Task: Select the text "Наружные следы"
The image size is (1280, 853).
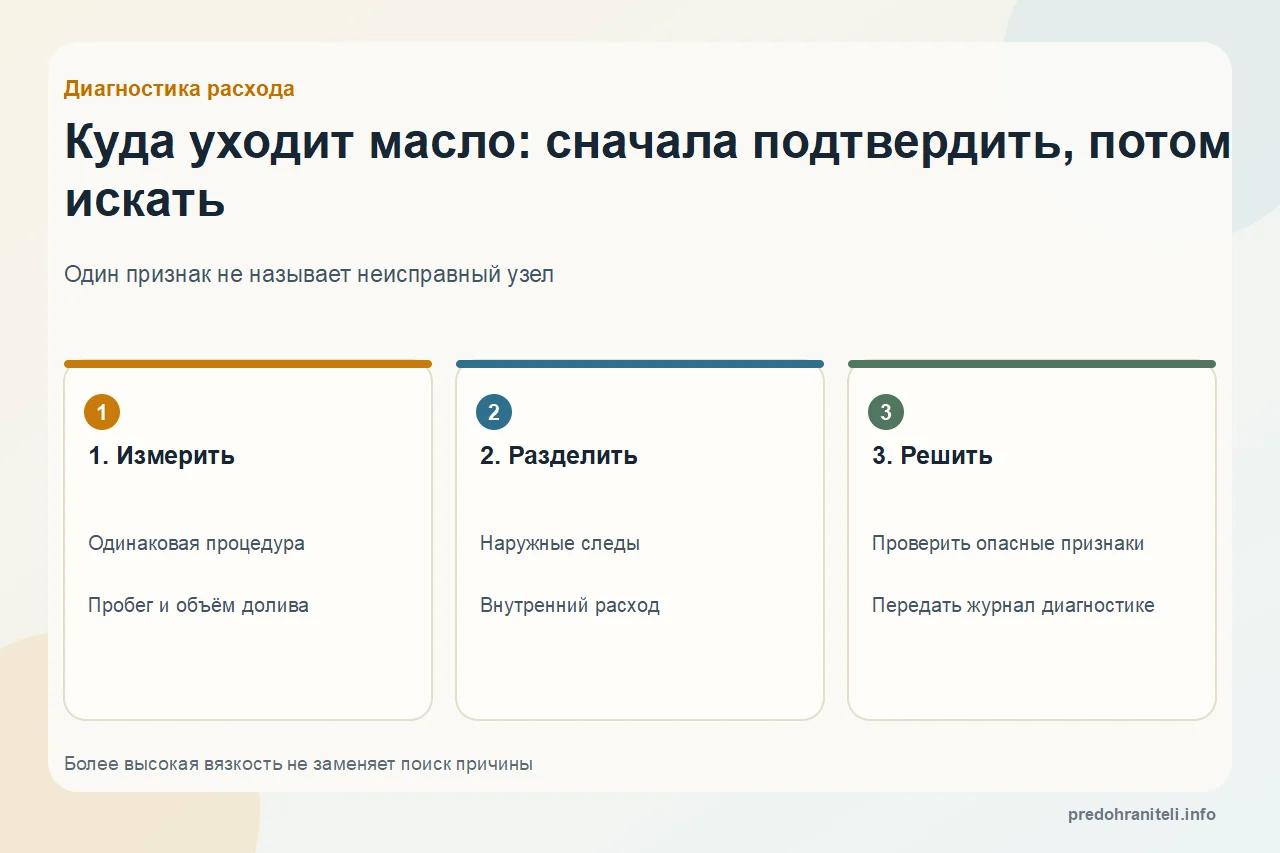Action: click(560, 544)
